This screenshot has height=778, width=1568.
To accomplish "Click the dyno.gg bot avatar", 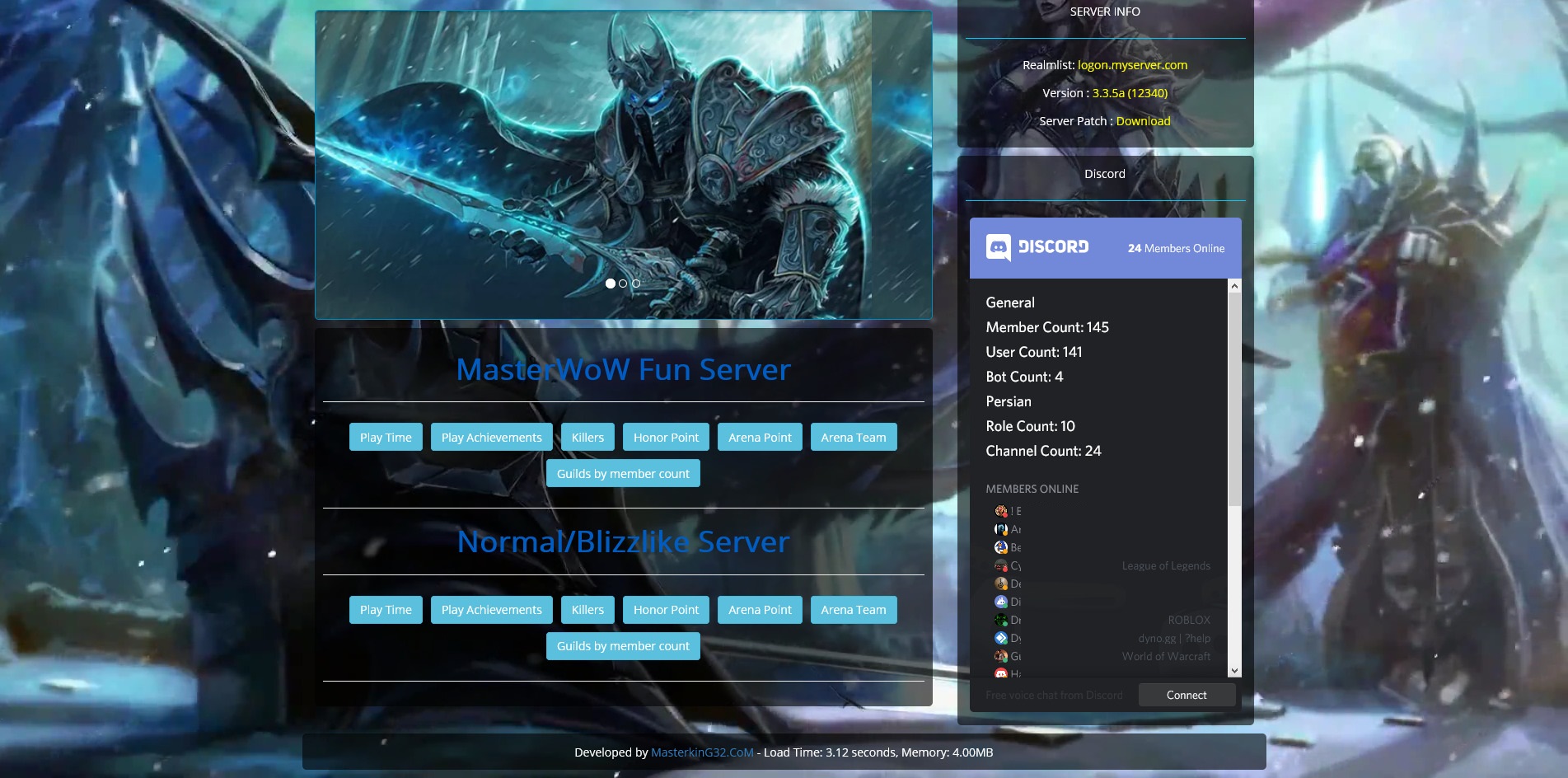I will pos(1001,638).
